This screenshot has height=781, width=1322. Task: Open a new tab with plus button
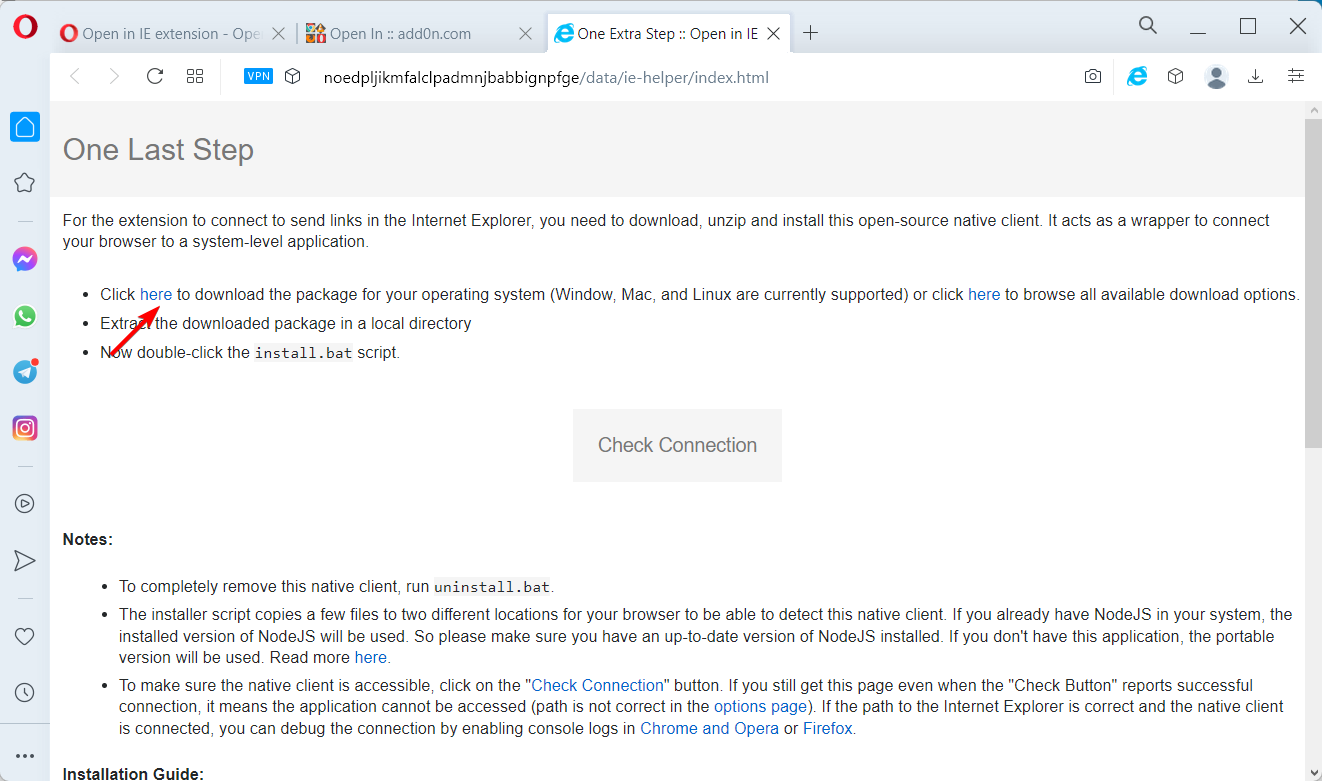811,33
